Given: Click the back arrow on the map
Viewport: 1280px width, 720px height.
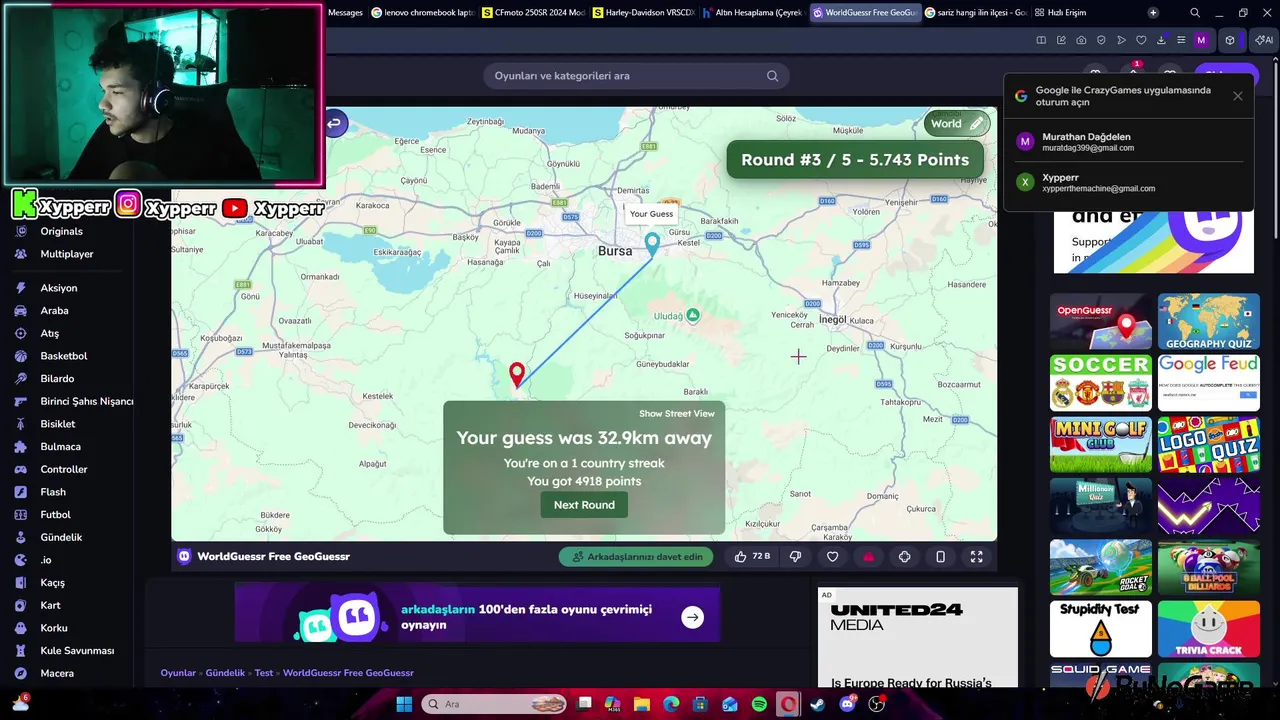Looking at the screenshot, I should [x=335, y=124].
